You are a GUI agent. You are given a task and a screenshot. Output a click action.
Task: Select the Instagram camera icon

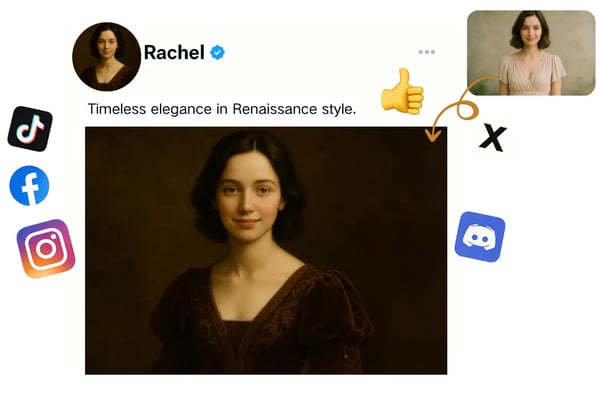click(x=46, y=248)
